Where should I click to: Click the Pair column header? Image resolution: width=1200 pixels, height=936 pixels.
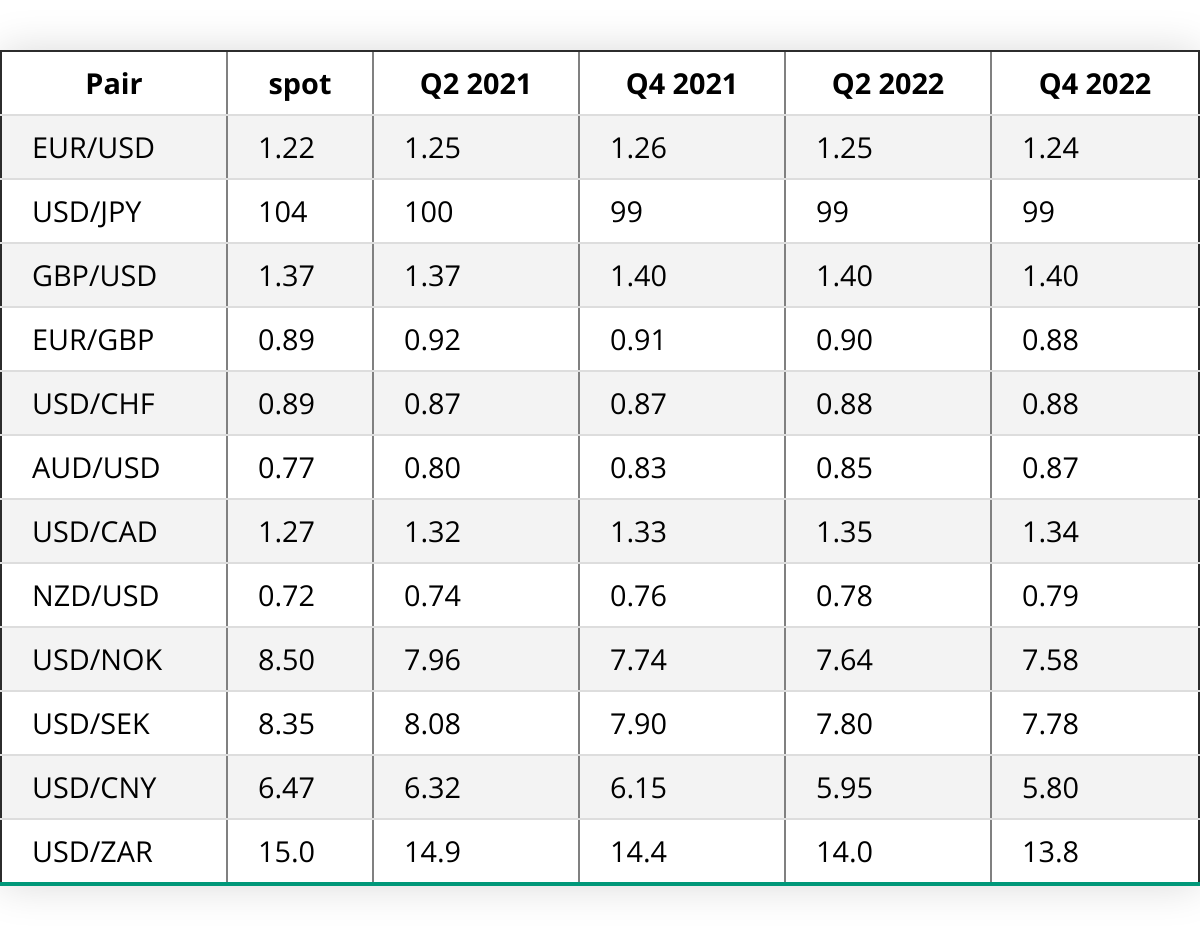coord(114,83)
